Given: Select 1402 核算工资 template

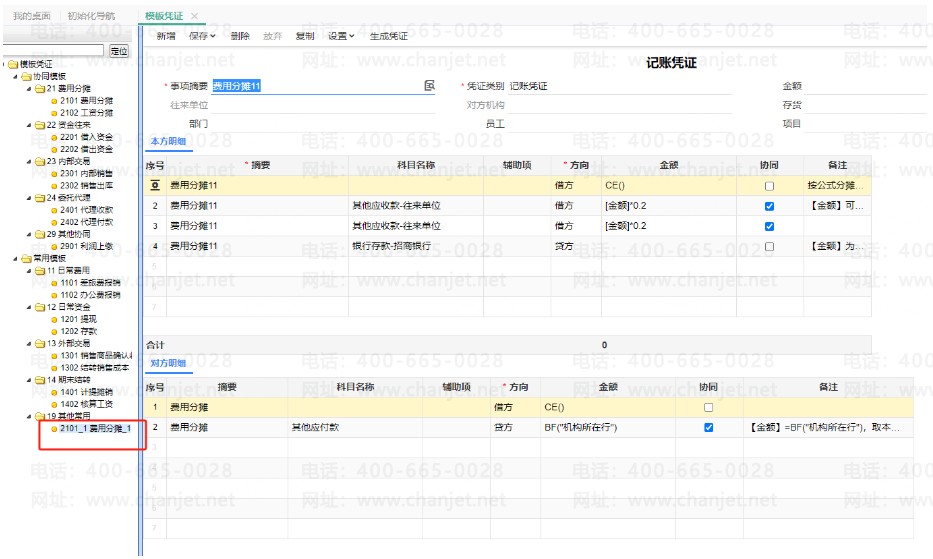Looking at the screenshot, I should [86, 404].
